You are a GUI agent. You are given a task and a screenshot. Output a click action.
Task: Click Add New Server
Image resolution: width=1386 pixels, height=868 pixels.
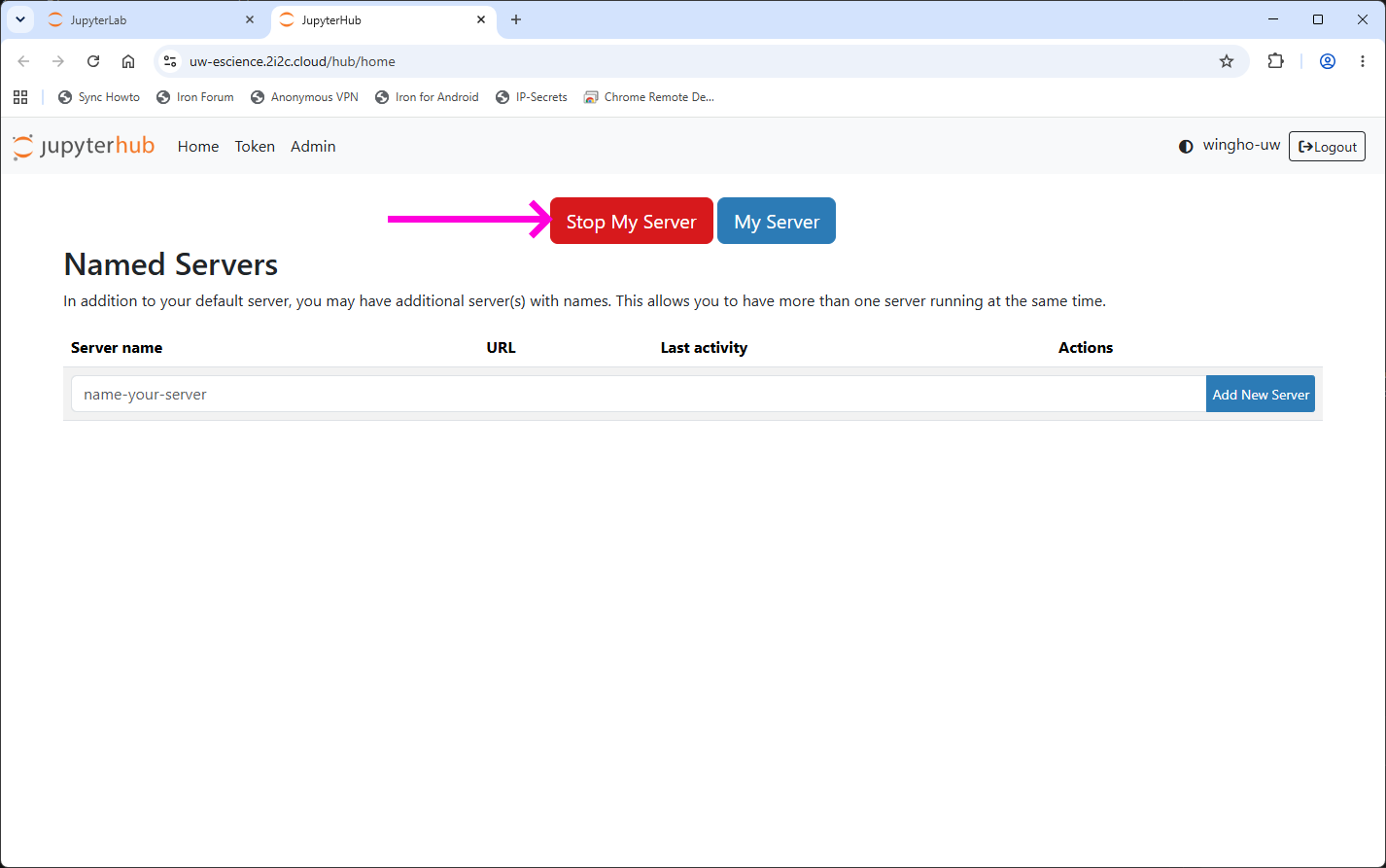click(x=1261, y=394)
